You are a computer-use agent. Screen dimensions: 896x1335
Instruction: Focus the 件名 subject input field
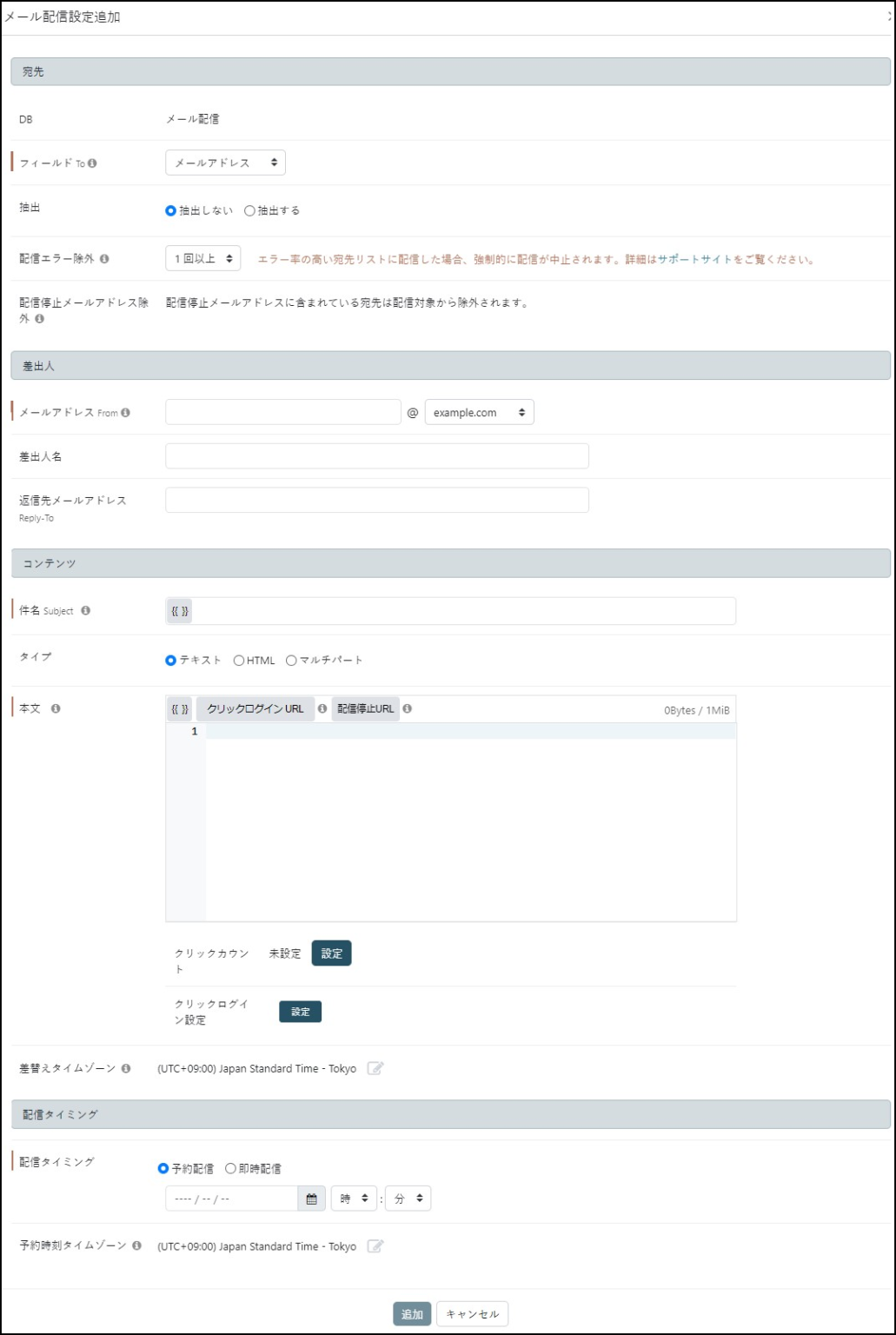(x=464, y=611)
